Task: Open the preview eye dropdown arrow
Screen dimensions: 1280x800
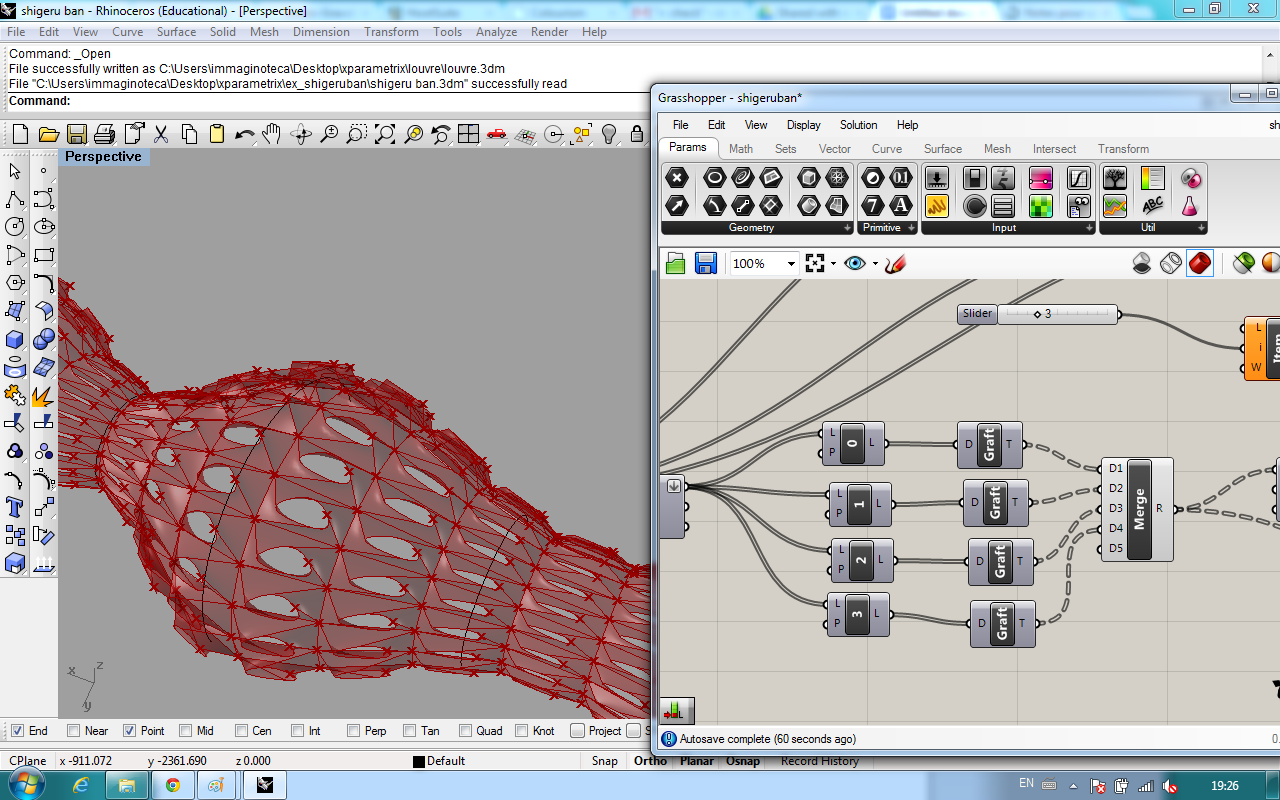Action: (x=875, y=264)
